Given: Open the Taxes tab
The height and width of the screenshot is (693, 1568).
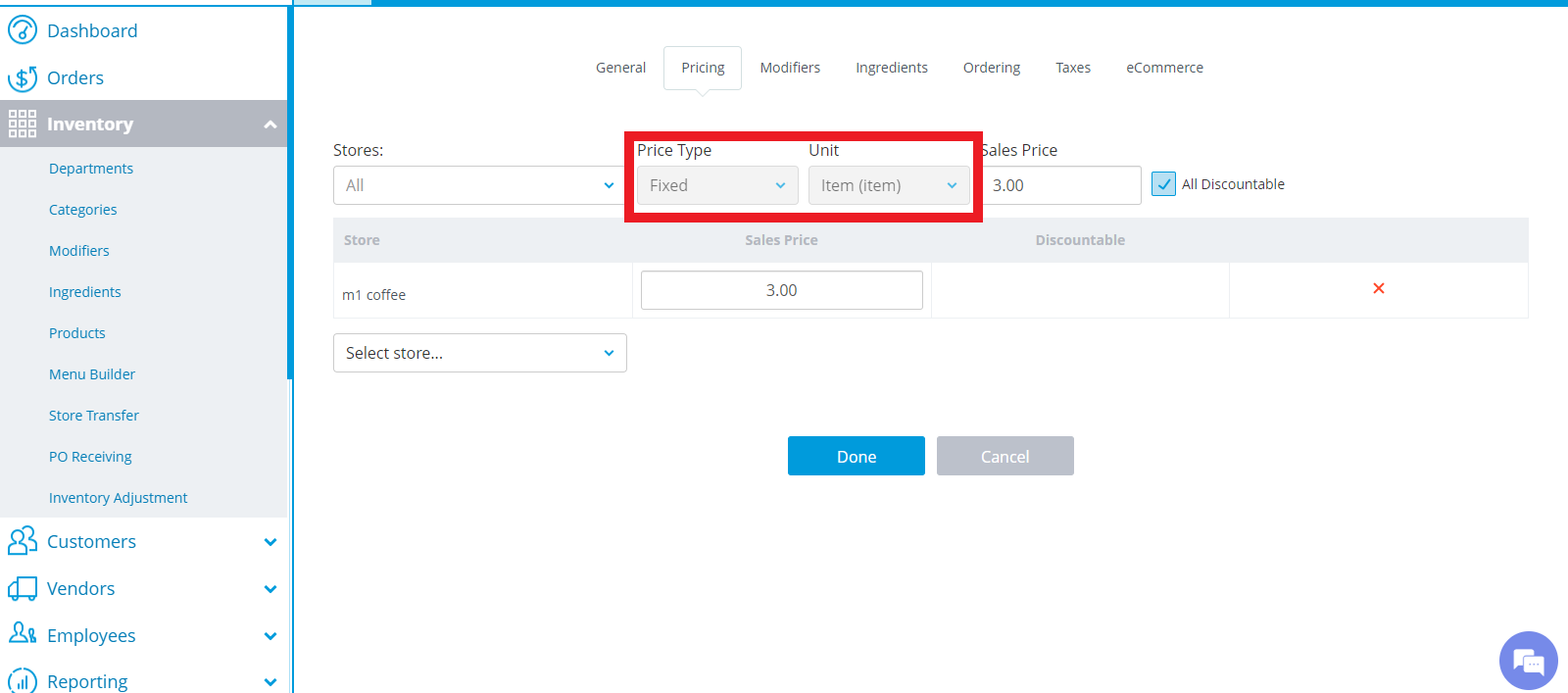Looking at the screenshot, I should click(1073, 68).
